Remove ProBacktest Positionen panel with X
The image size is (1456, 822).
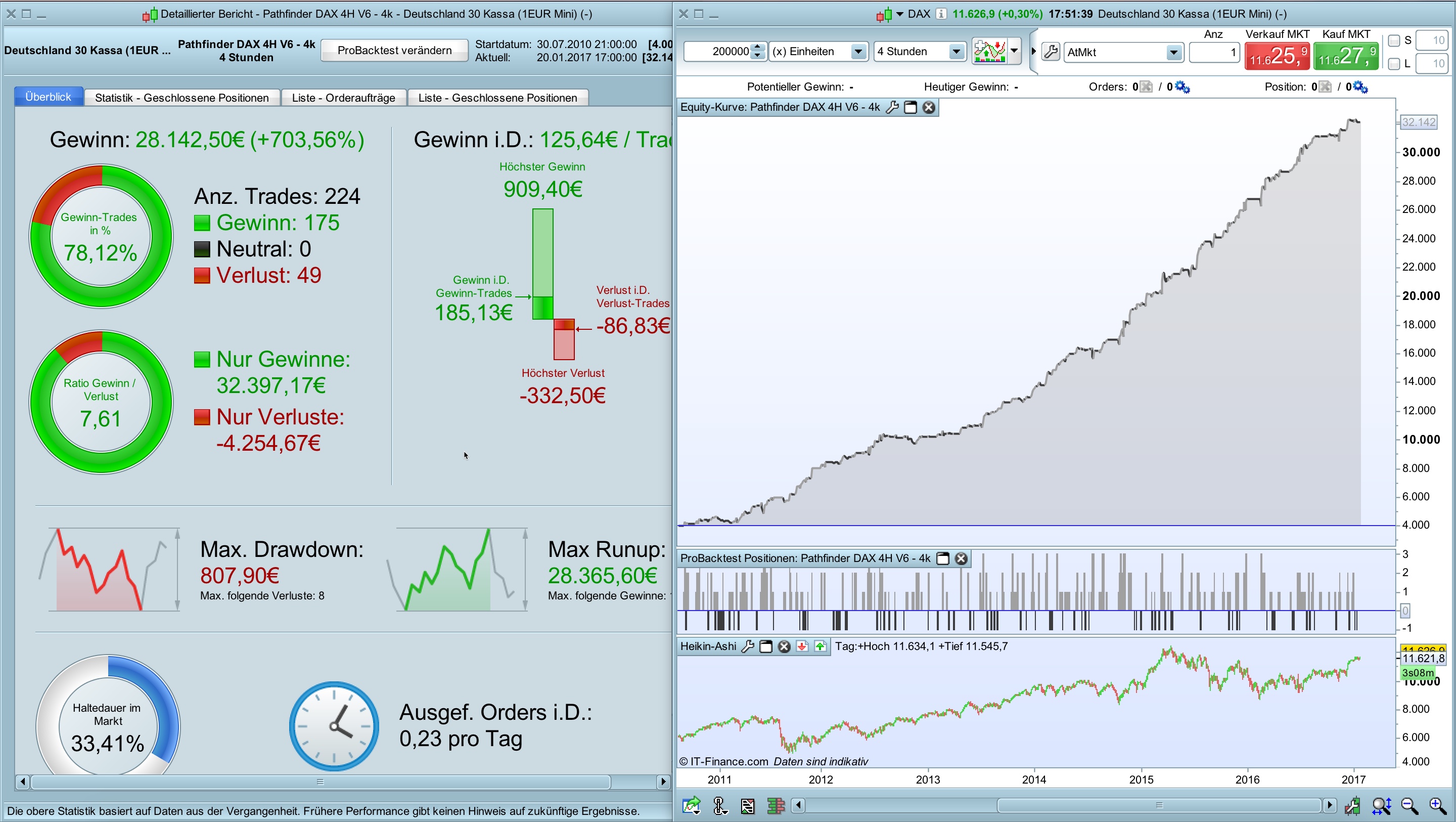coord(961,558)
